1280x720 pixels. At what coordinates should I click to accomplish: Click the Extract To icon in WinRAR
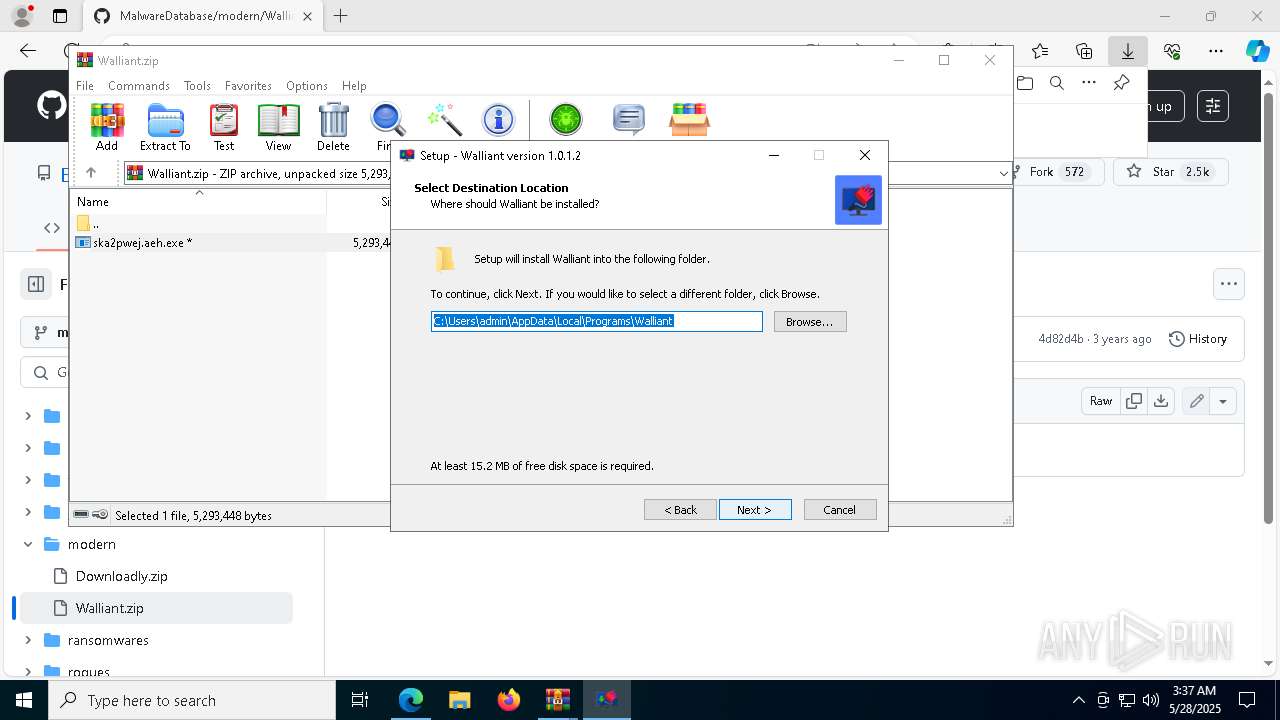(165, 127)
